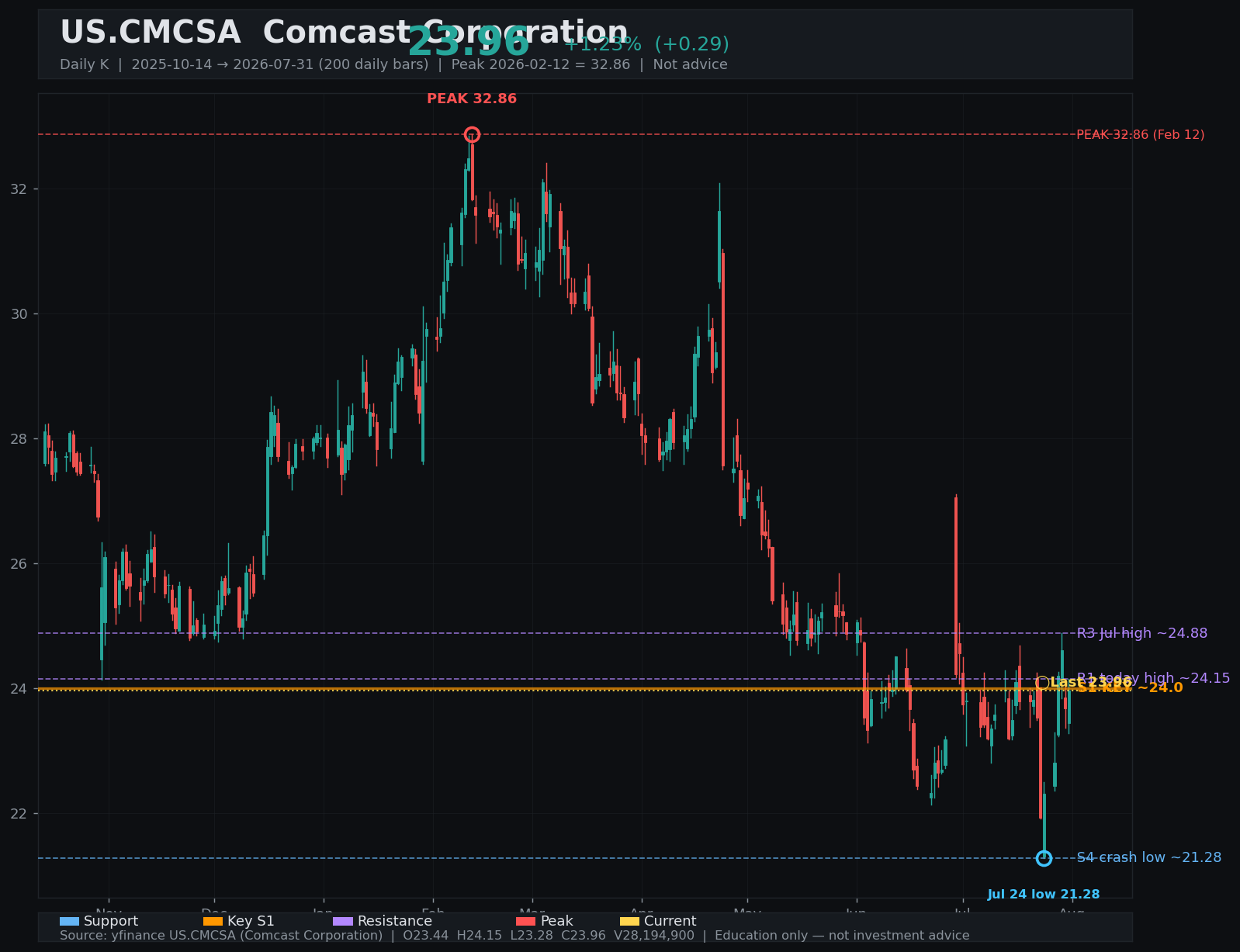Click the yellow Last price circle marker

[x=1043, y=683]
